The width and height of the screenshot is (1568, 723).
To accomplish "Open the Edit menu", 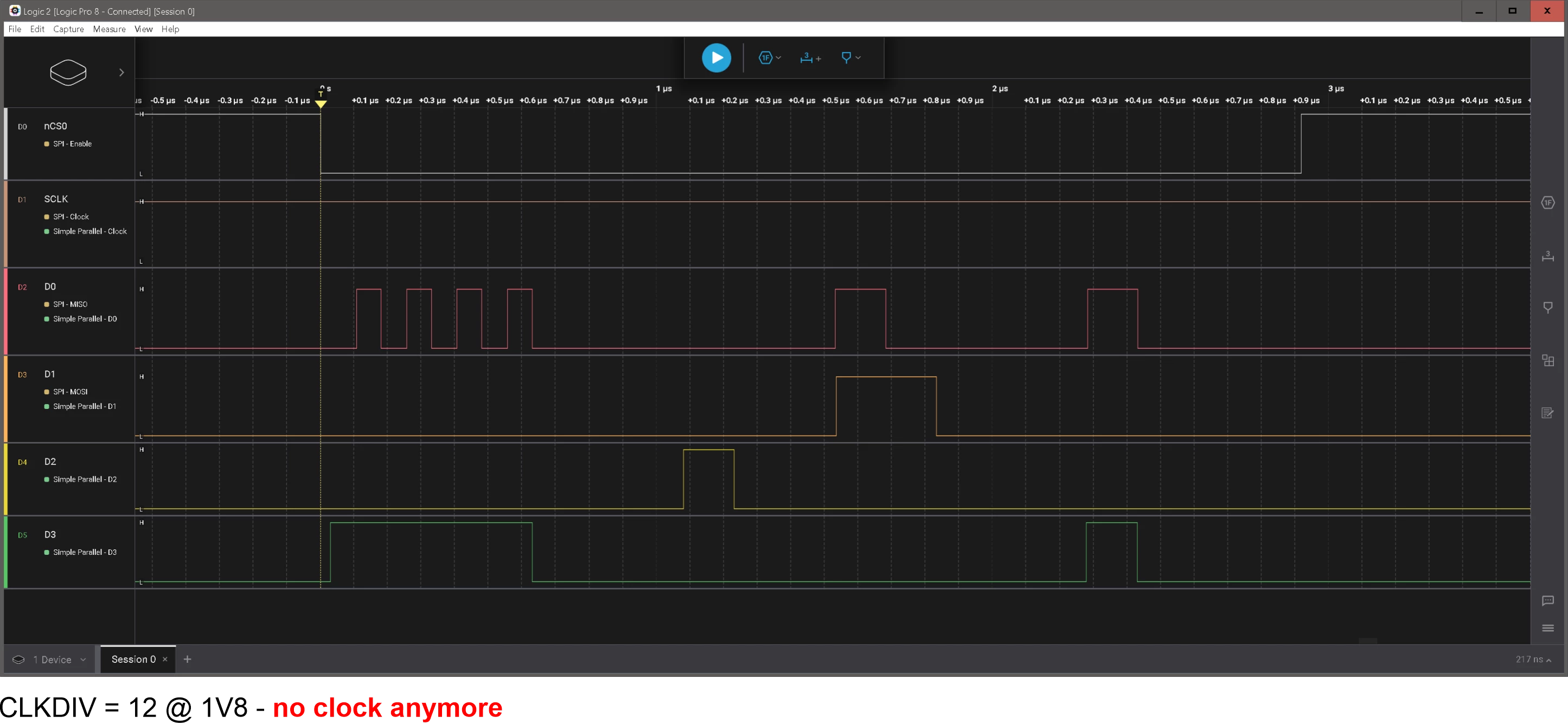I will coord(37,29).
